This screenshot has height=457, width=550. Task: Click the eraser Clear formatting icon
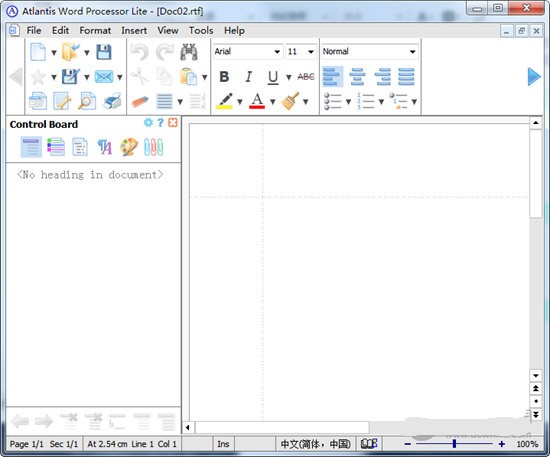[x=140, y=102]
